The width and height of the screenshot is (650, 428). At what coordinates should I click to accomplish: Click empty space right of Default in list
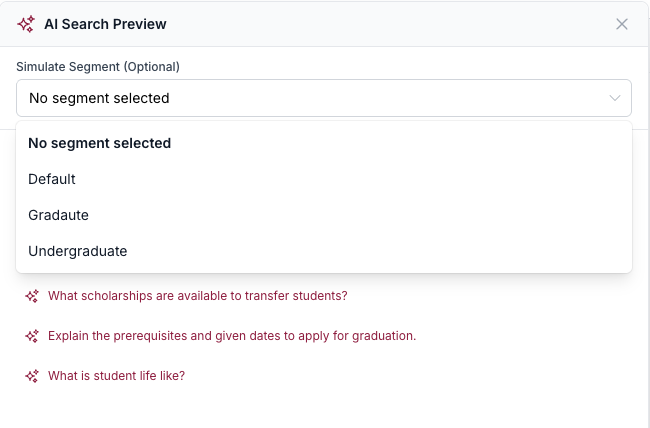tap(400, 179)
